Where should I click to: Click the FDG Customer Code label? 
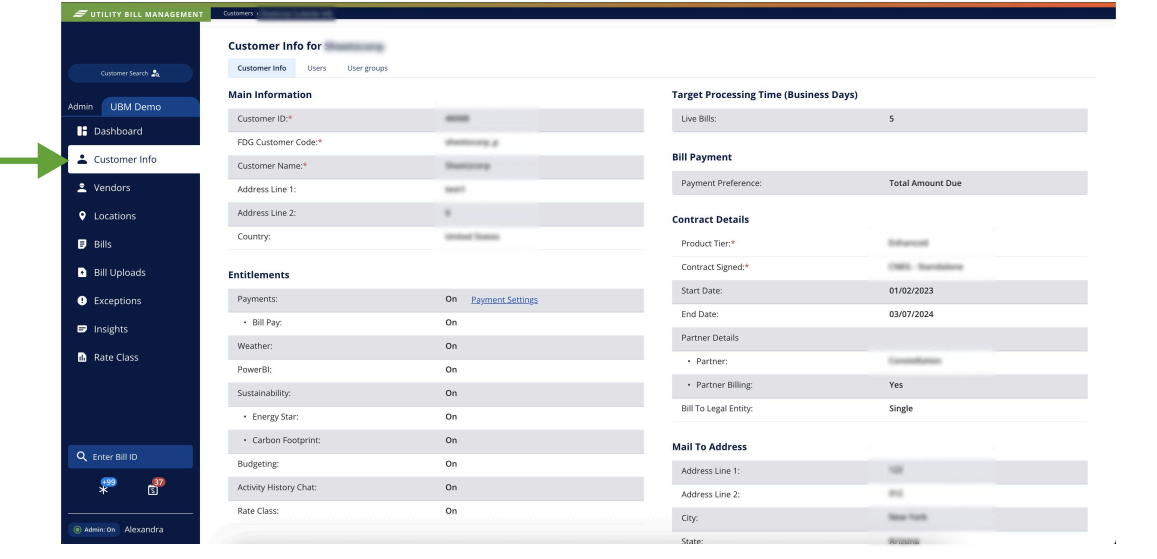coord(280,142)
